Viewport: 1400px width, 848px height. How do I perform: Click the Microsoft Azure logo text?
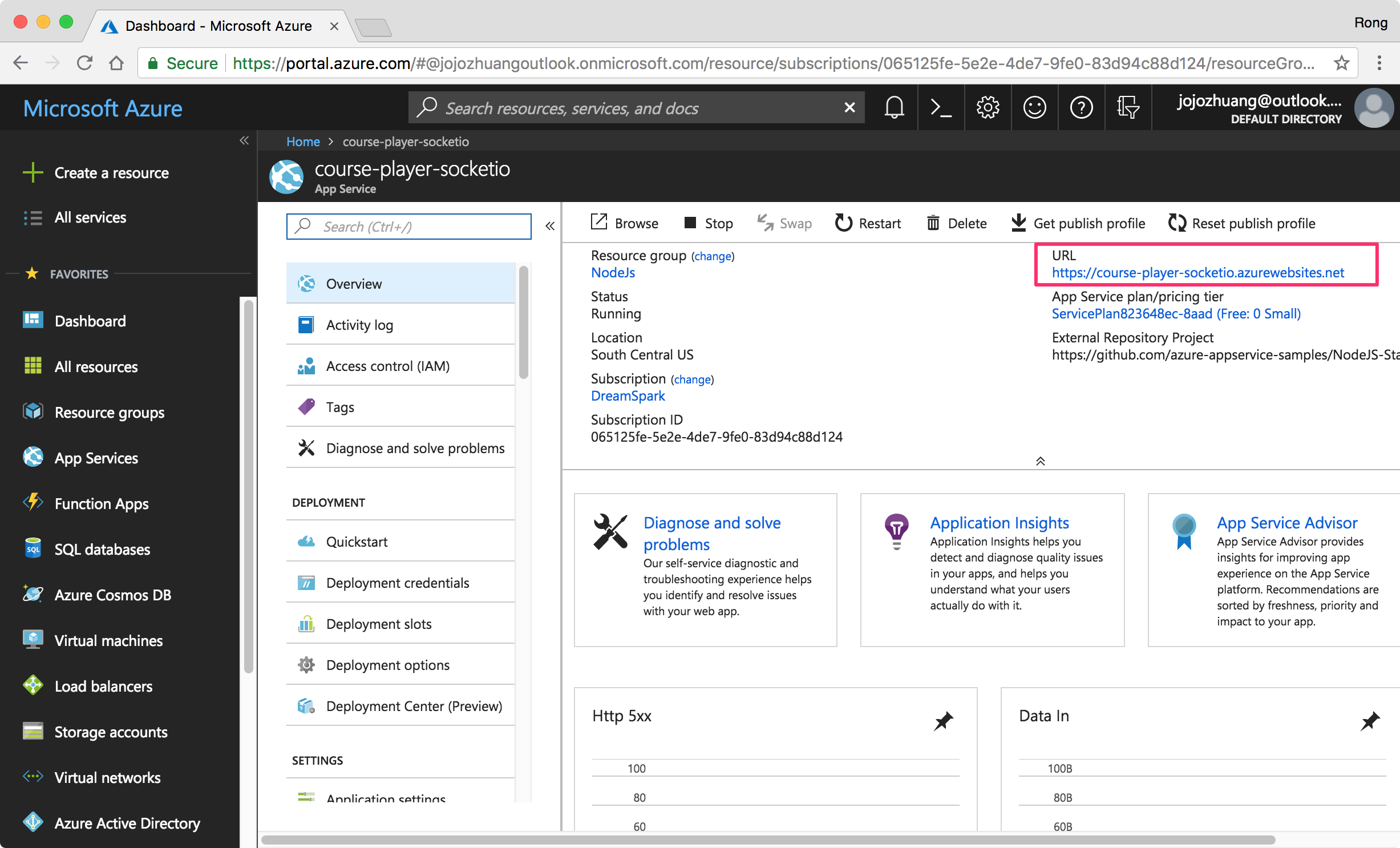click(x=103, y=108)
